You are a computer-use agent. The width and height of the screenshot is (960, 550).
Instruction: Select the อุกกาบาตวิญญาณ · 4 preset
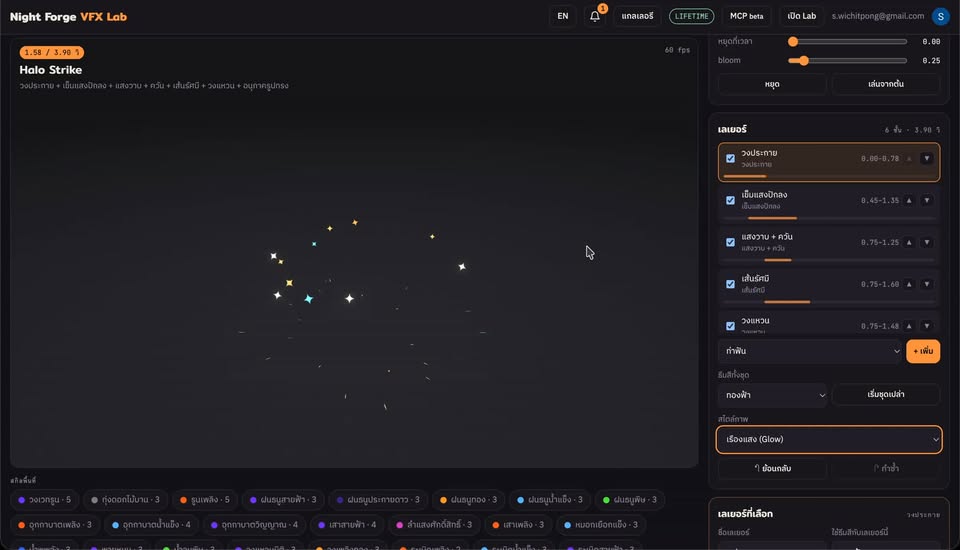(254, 525)
